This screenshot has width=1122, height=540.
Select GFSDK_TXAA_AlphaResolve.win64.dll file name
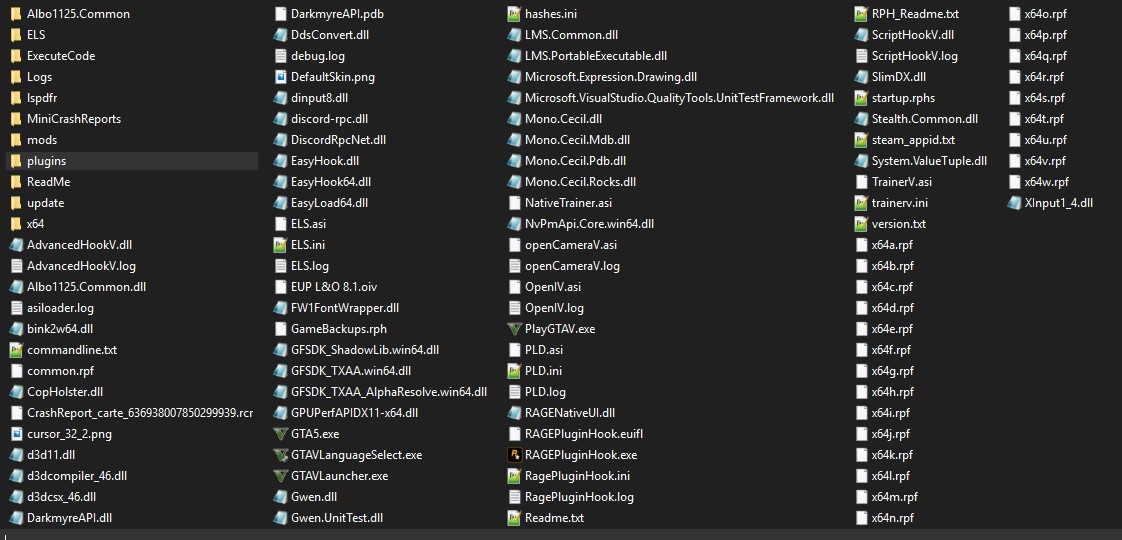[389, 392]
